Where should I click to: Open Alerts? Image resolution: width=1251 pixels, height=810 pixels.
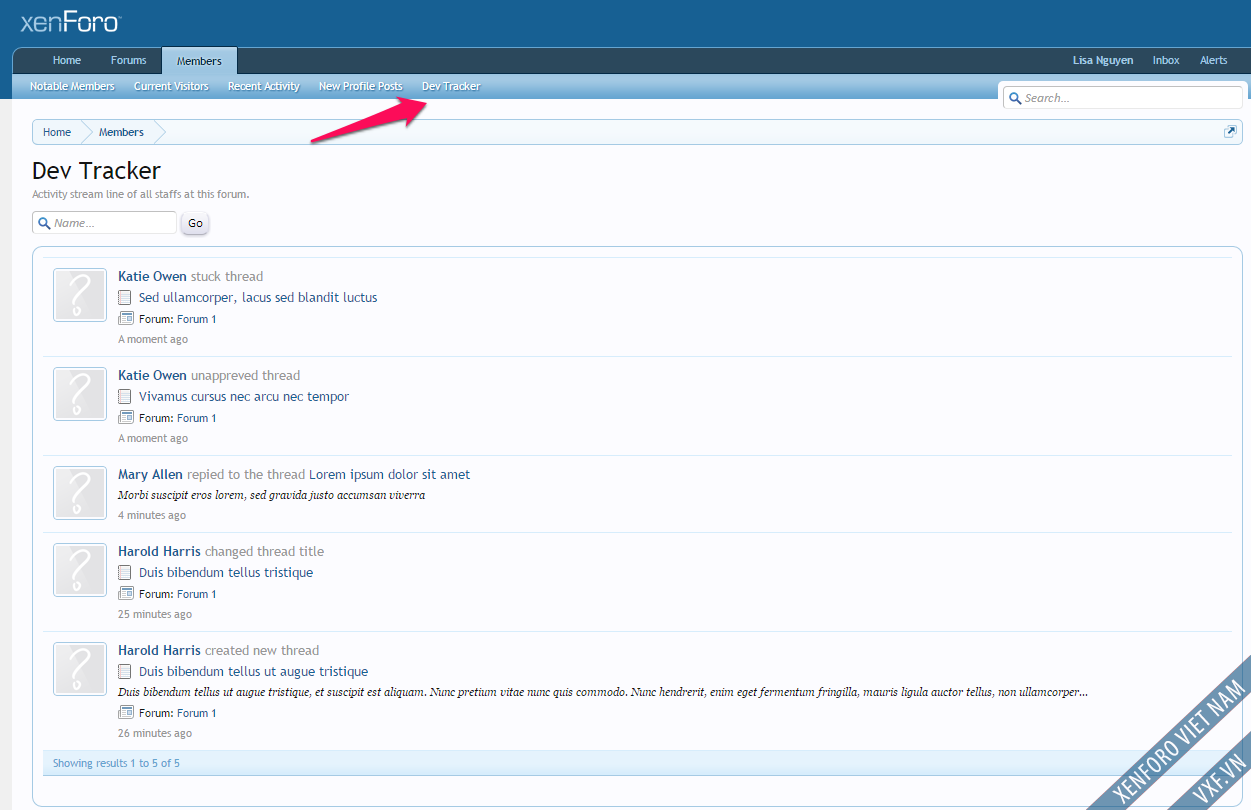point(1214,60)
